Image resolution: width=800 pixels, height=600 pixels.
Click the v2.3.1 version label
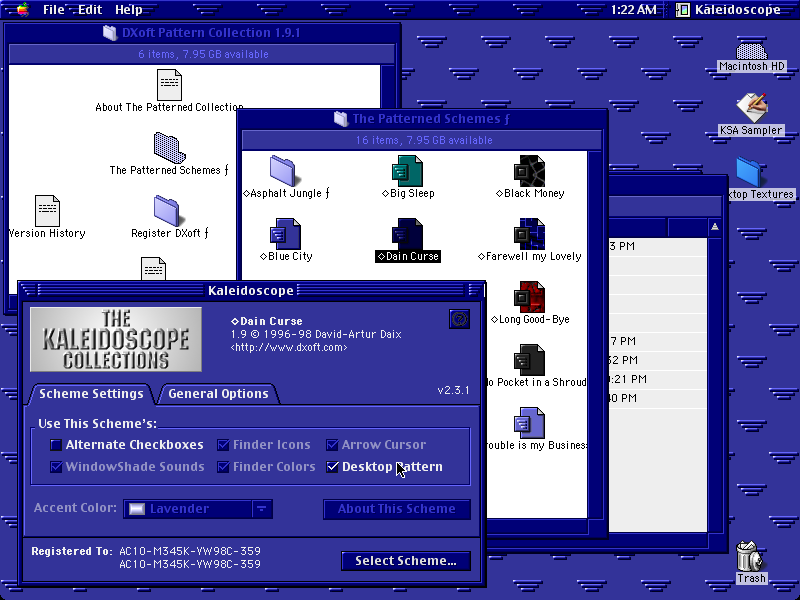(x=454, y=390)
